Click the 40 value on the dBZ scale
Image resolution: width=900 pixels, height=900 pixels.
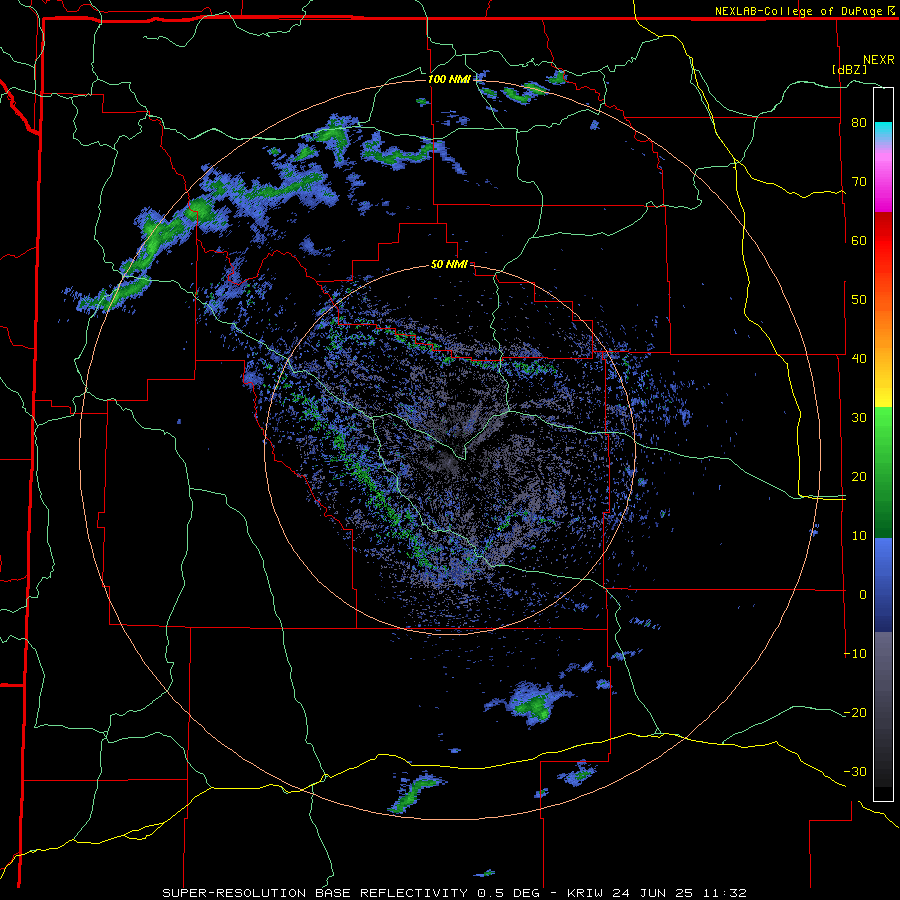click(859, 359)
